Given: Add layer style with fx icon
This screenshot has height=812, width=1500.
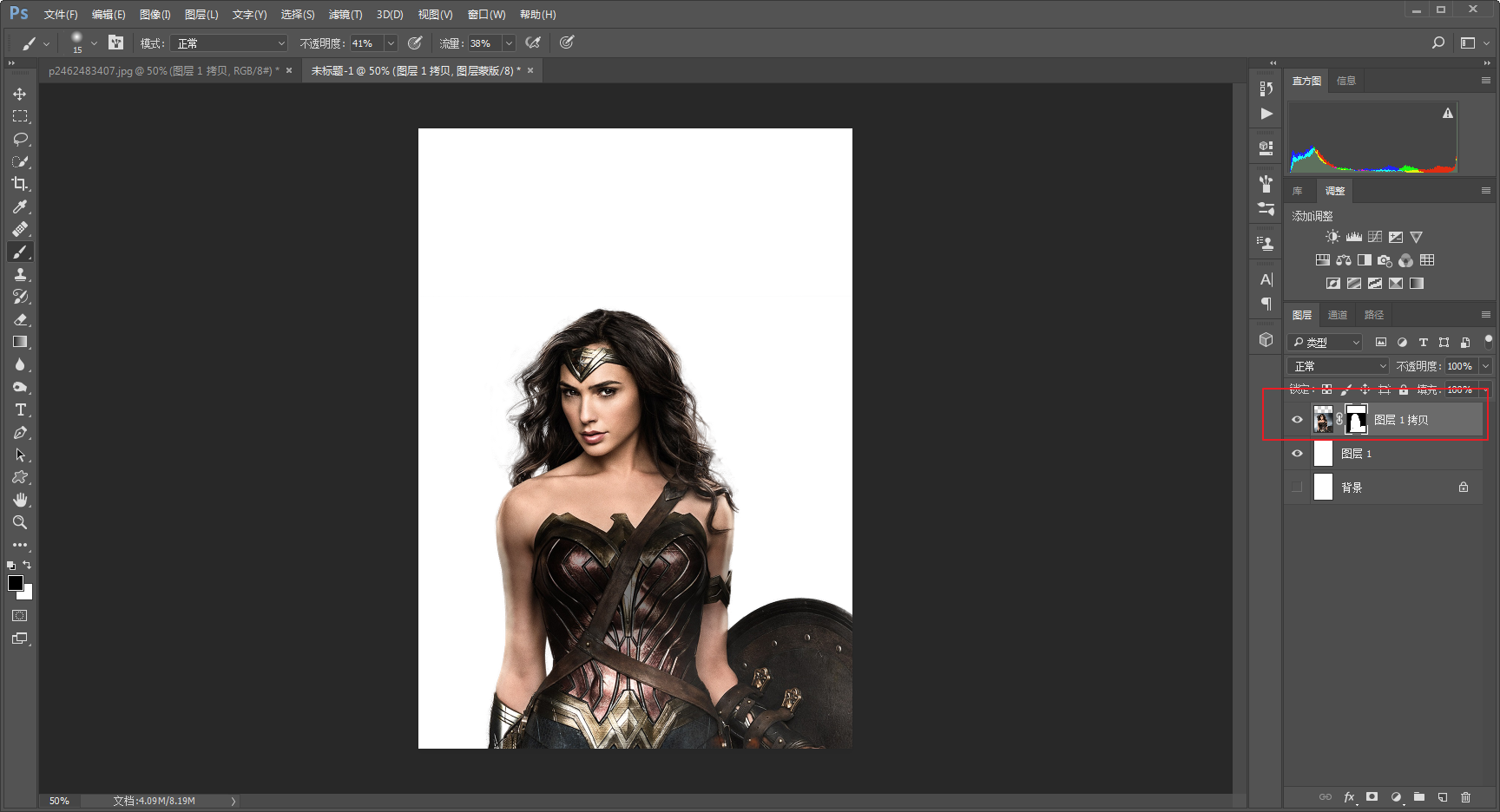Looking at the screenshot, I should click(x=1349, y=797).
